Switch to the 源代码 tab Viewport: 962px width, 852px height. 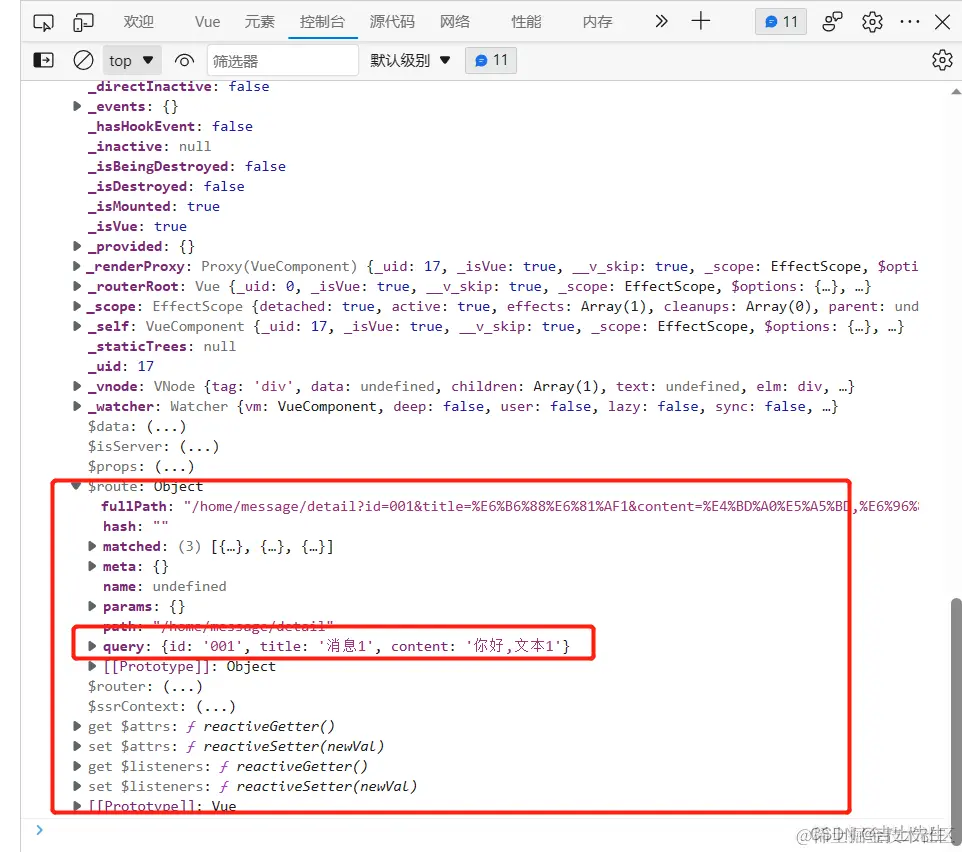tap(392, 22)
